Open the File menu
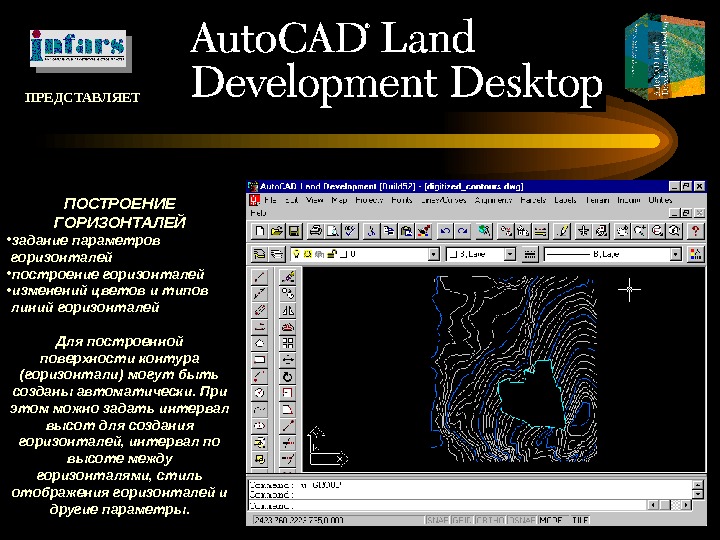 click(x=270, y=200)
